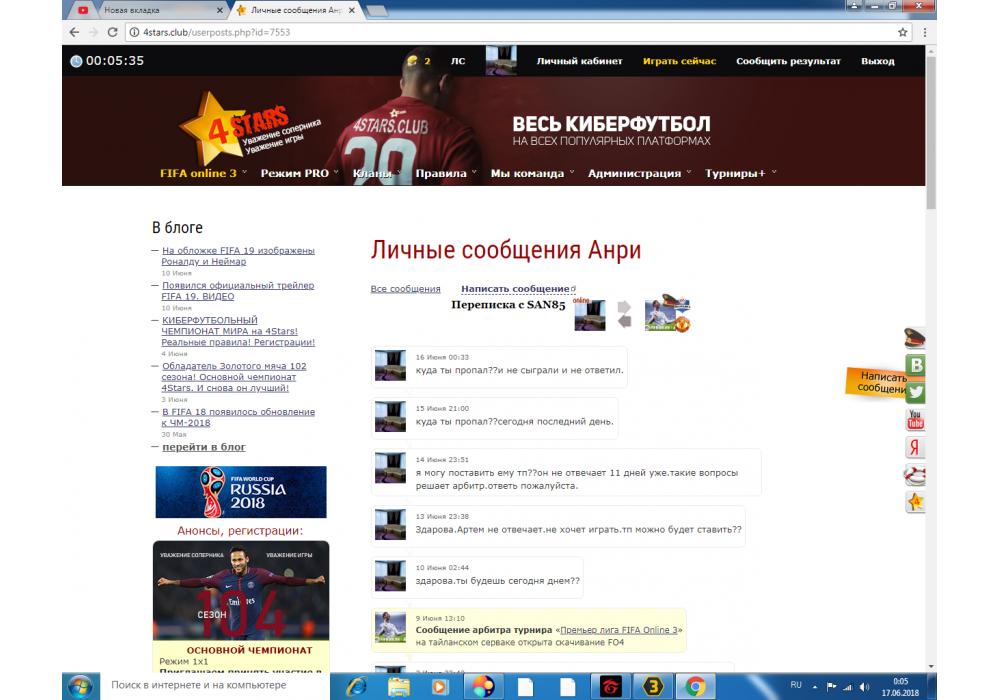Click sender avatar on 16 Июня 00:33 message
Viewport: 1000px width, 700px height.
pyautogui.click(x=390, y=365)
